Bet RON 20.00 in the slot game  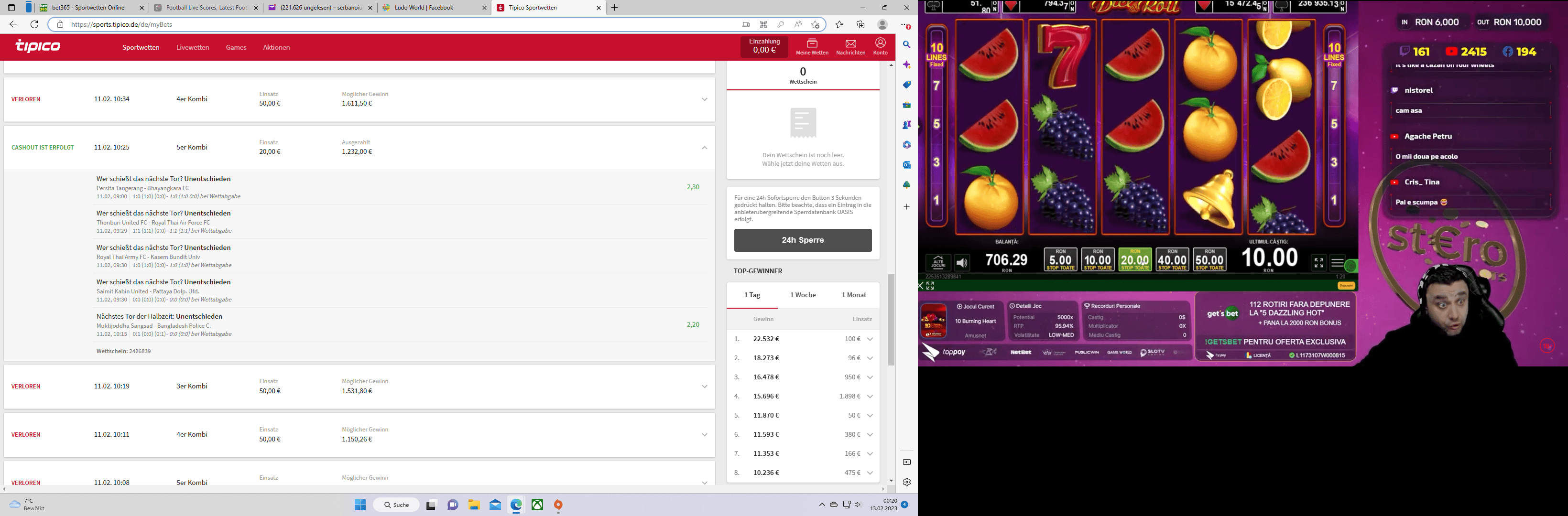point(1134,259)
